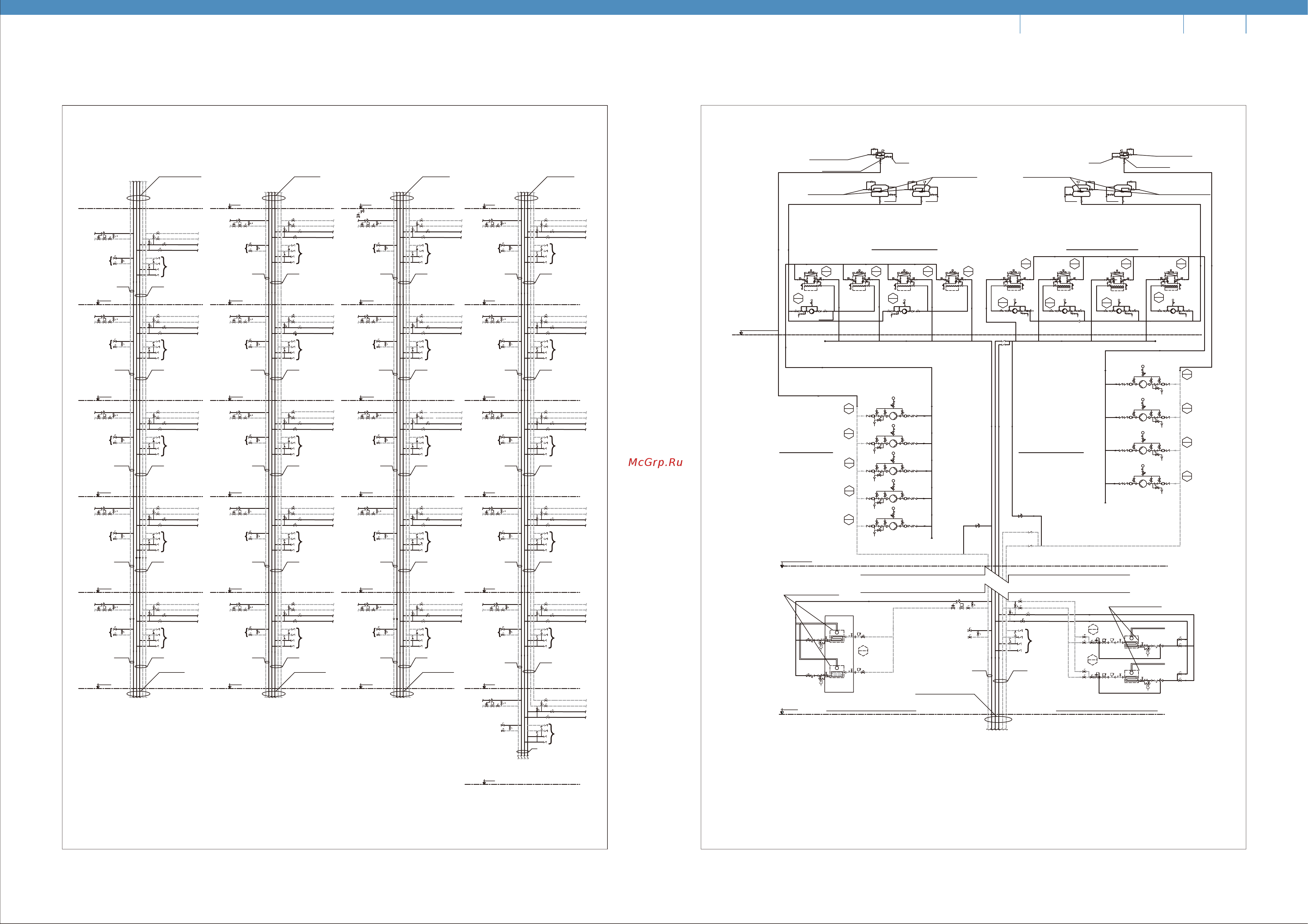Select the left page with four riser diagrams
Image resolution: width=1308 pixels, height=924 pixels.
click(334, 477)
